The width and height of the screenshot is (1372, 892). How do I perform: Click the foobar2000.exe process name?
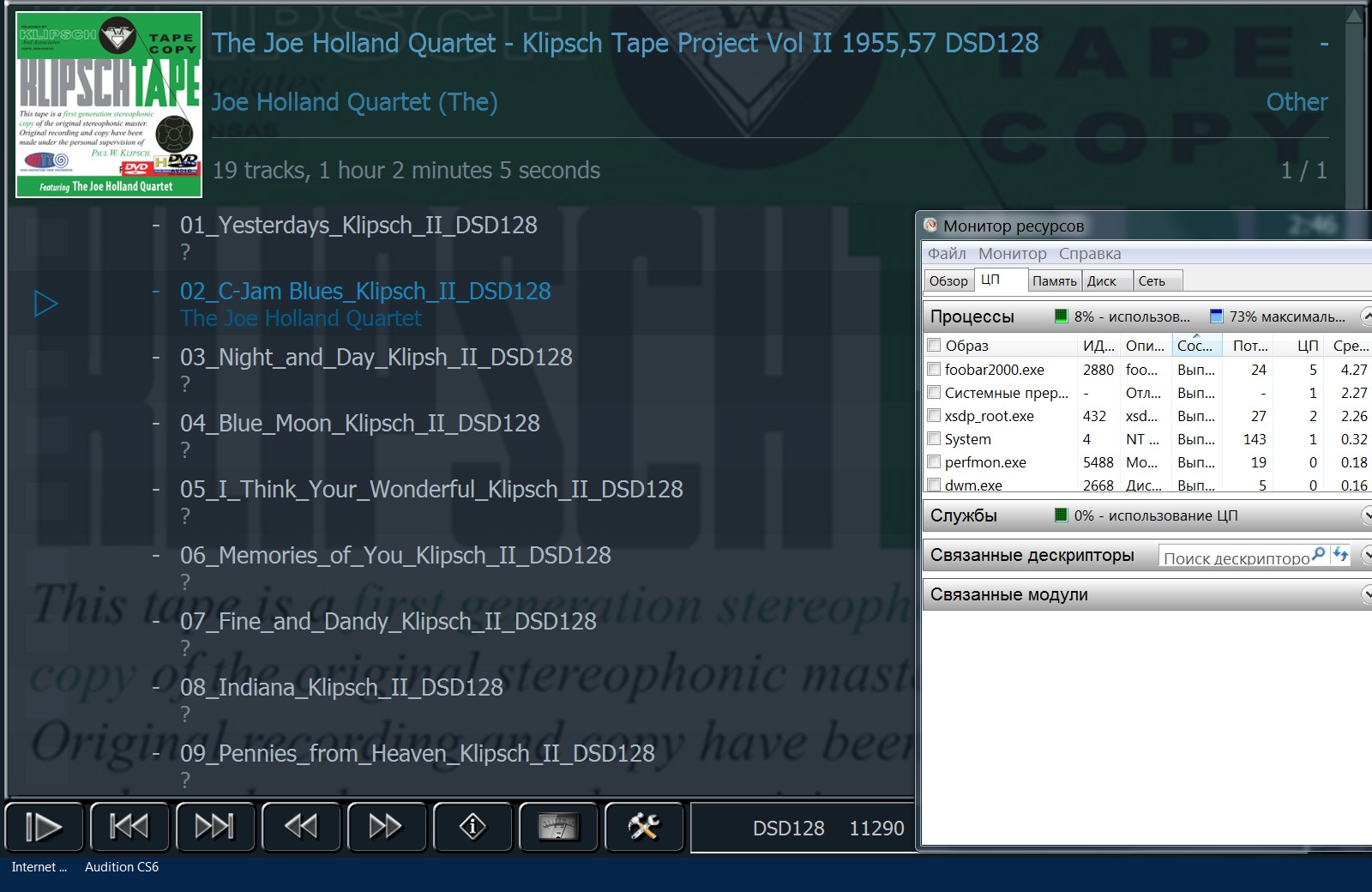[995, 370]
